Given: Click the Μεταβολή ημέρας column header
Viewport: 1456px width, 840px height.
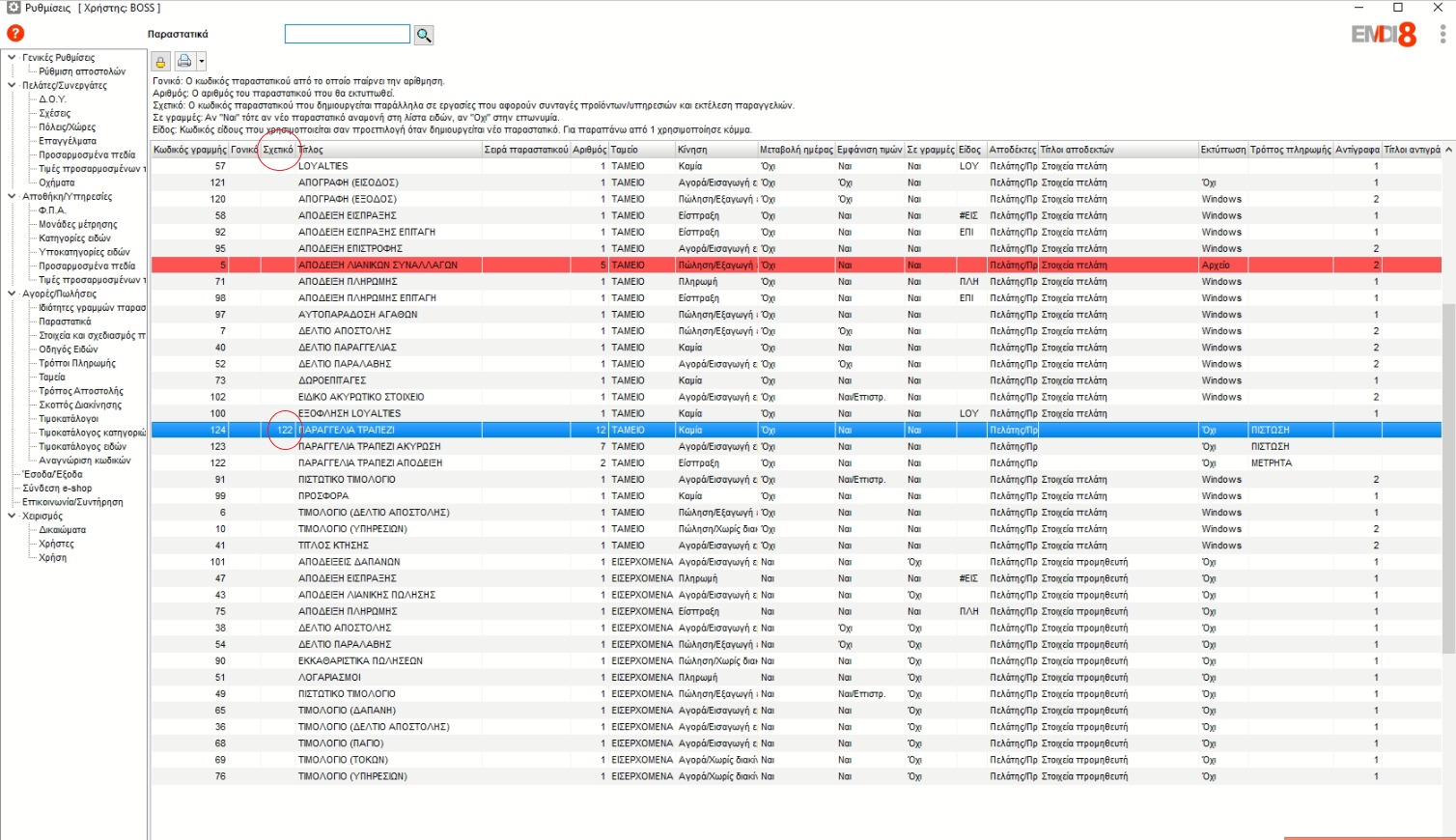Looking at the screenshot, I should pos(796,150).
